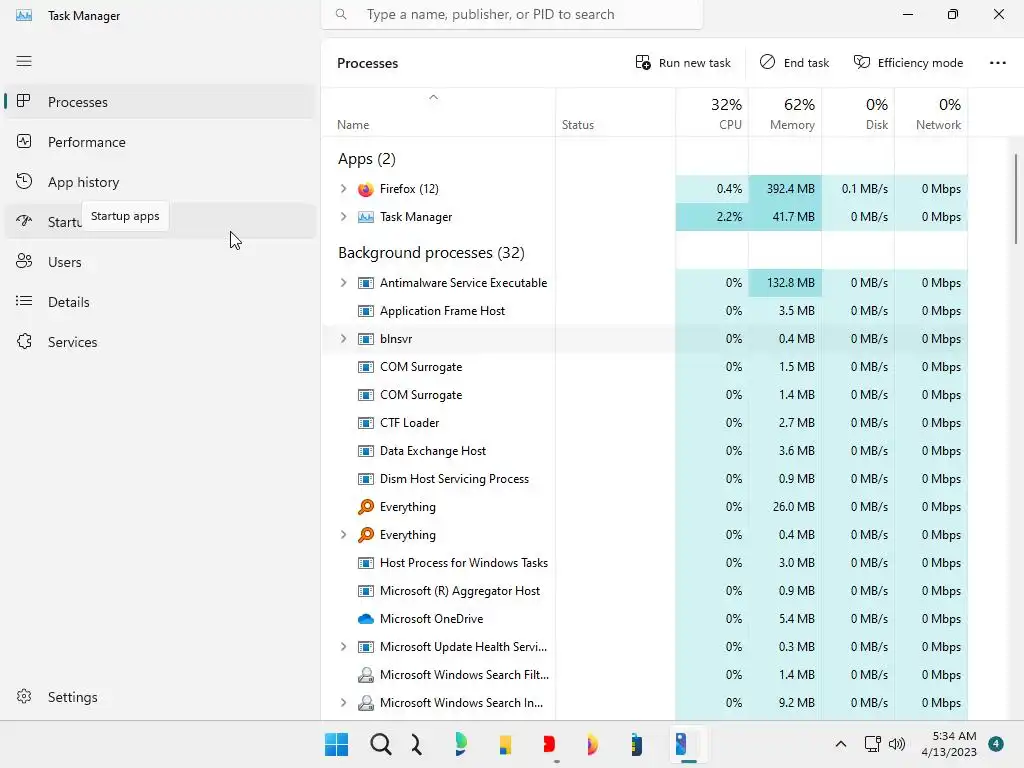The height and width of the screenshot is (768, 1024).
Task: Click the 2.2% CPU value
Action: (x=712, y=217)
